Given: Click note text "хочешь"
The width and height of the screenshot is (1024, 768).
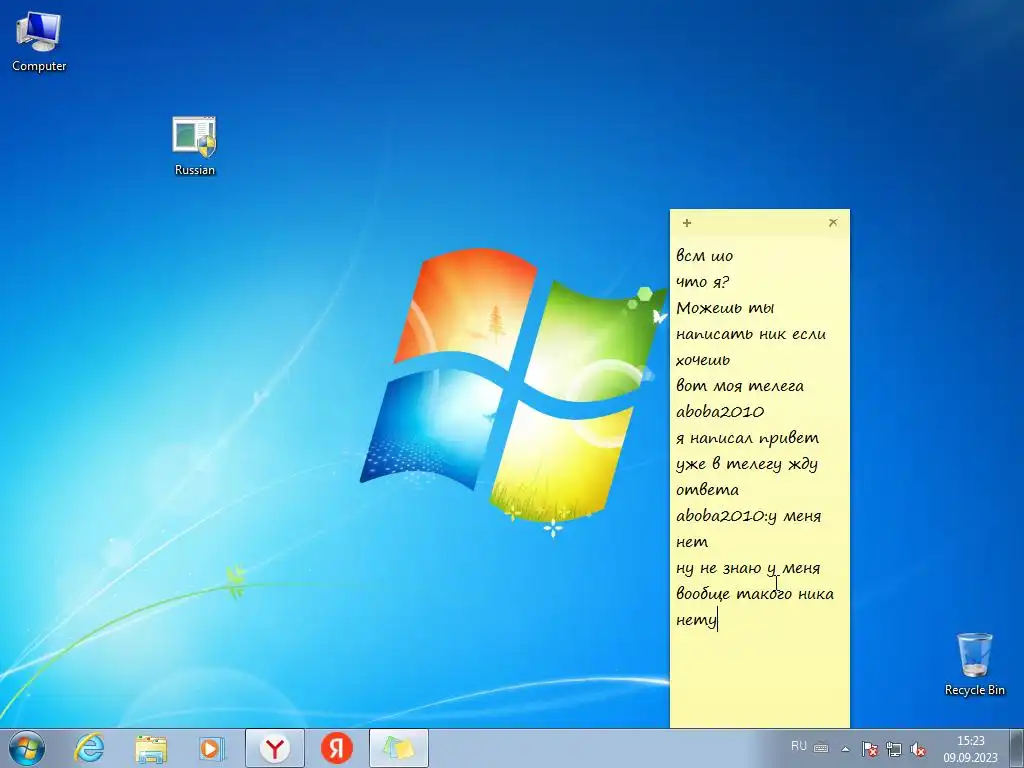Looking at the screenshot, I should pos(703,360).
